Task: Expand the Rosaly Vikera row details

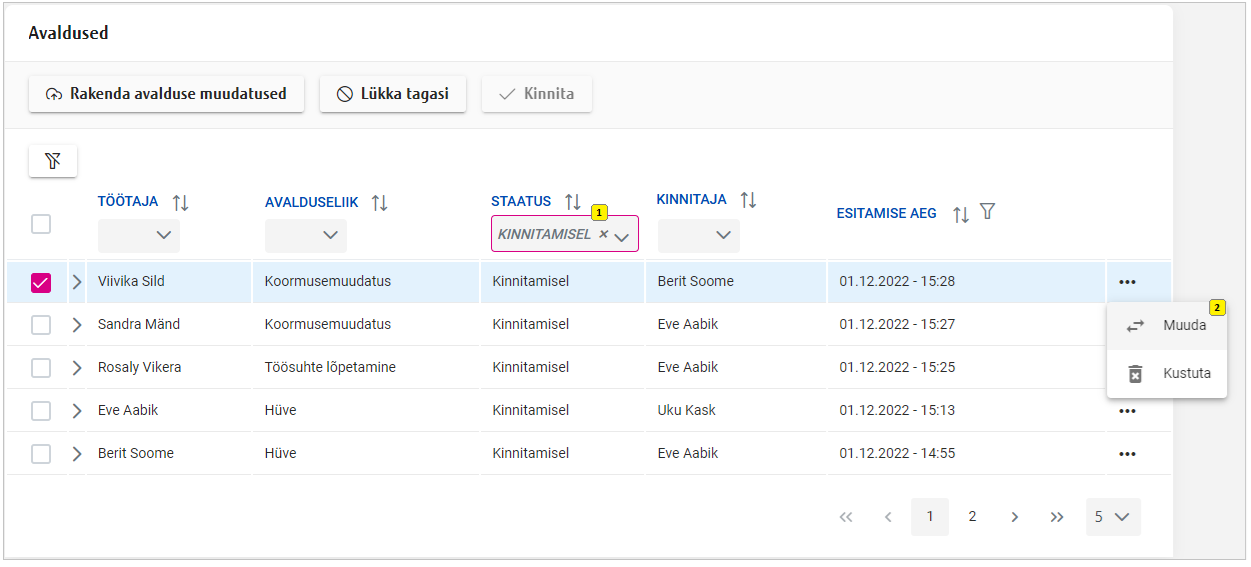Action: click(77, 368)
